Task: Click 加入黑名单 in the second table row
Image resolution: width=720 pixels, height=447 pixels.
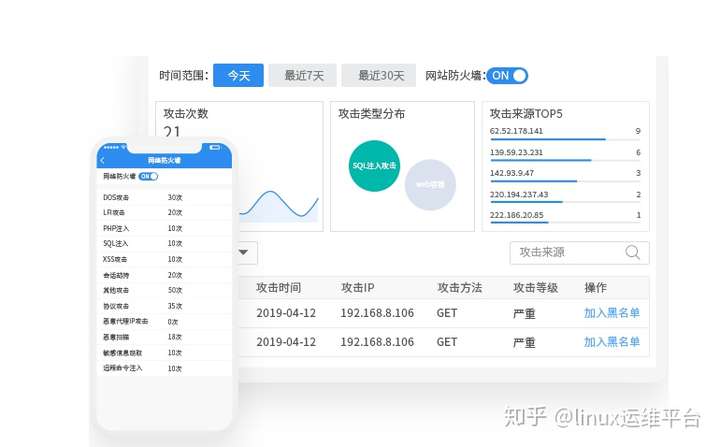Action: (x=612, y=342)
